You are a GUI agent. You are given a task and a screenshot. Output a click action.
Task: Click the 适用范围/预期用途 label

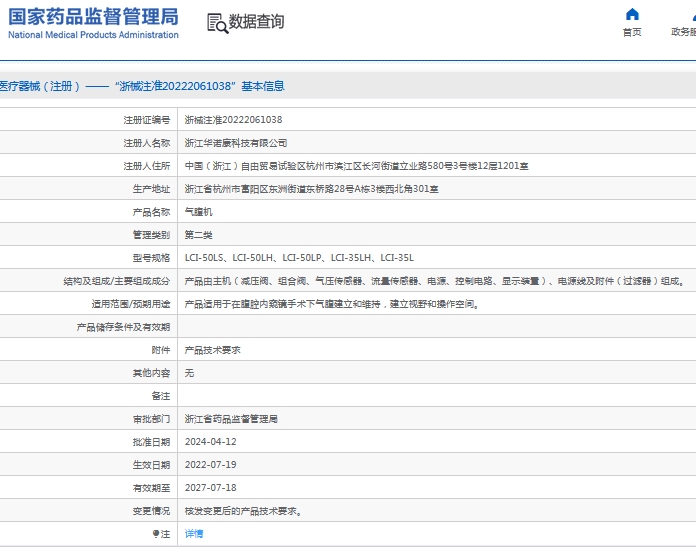[131, 304]
